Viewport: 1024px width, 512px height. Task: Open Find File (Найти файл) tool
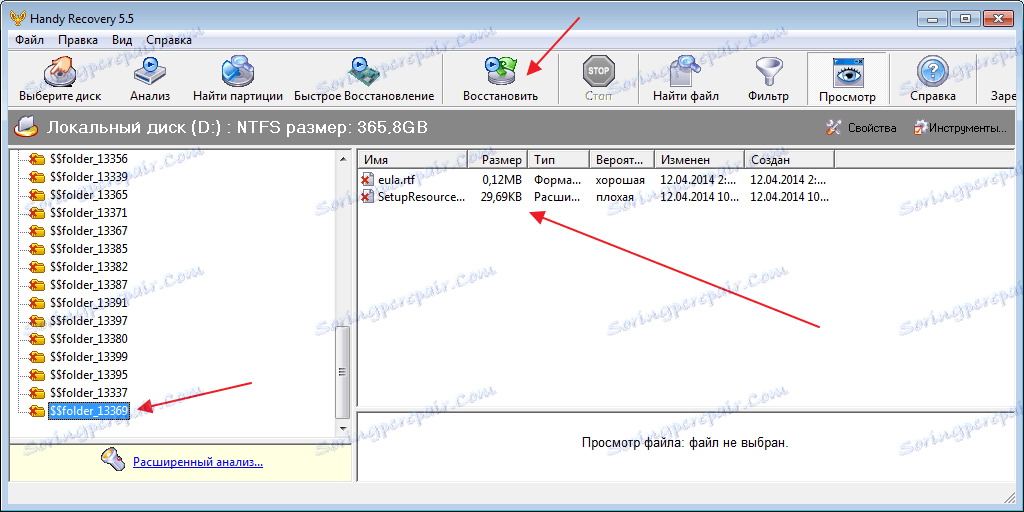(686, 79)
